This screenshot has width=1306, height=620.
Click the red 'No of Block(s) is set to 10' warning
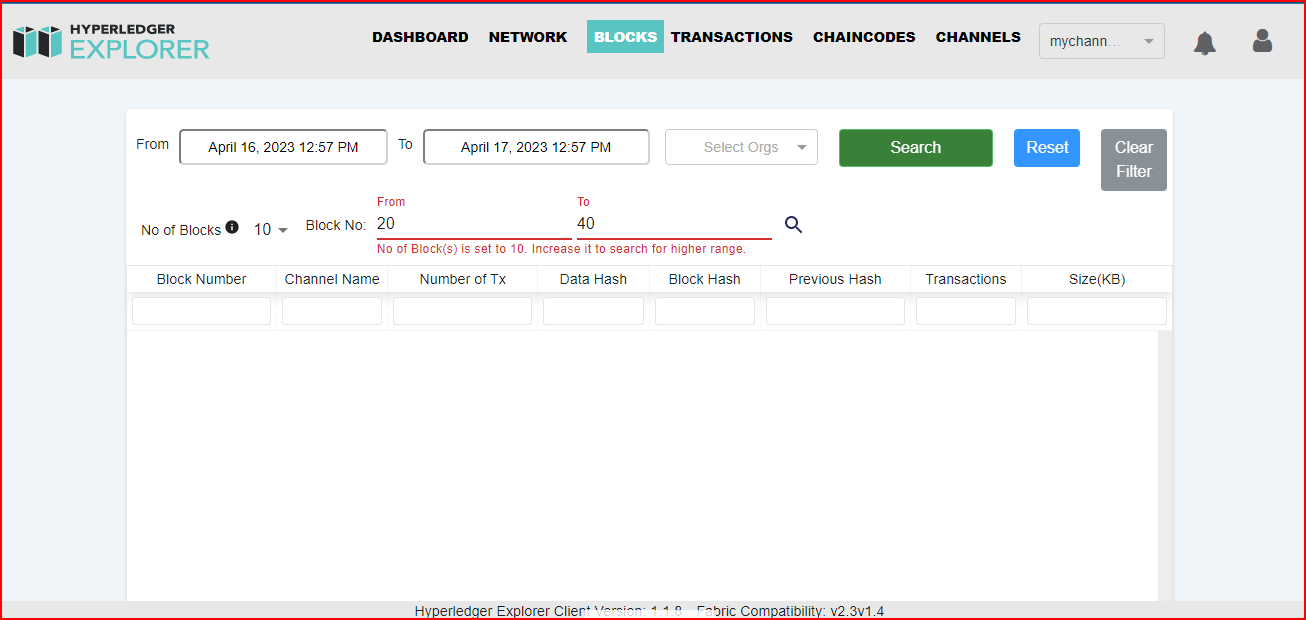561,249
